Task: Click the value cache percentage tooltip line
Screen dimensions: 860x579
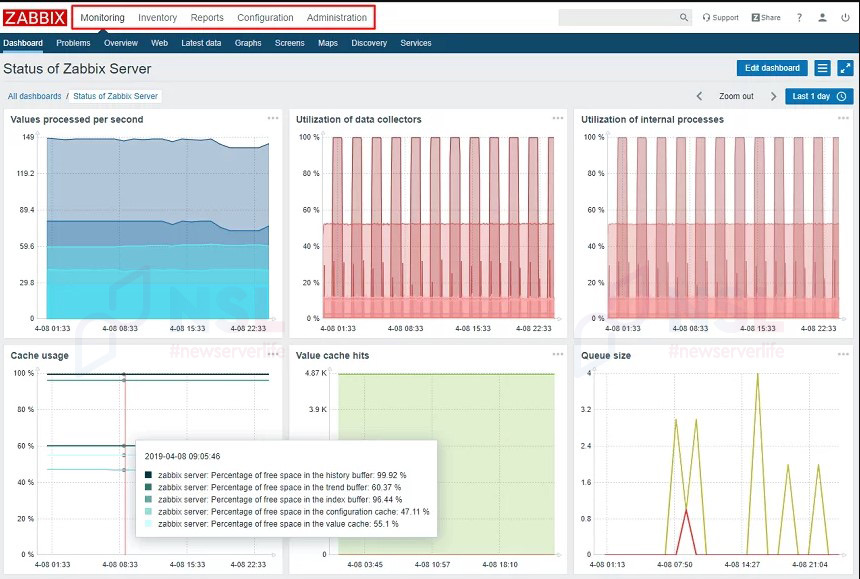Action: click(x=278, y=524)
